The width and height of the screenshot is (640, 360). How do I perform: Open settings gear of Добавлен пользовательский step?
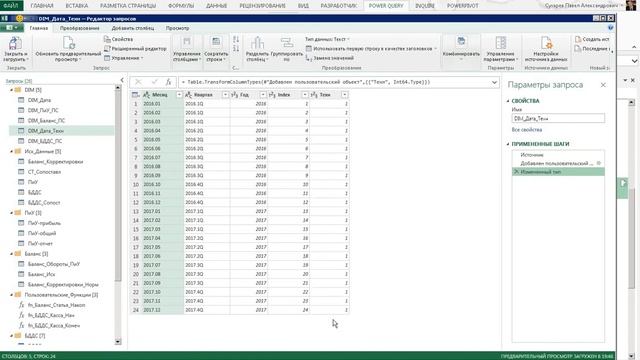599,163
